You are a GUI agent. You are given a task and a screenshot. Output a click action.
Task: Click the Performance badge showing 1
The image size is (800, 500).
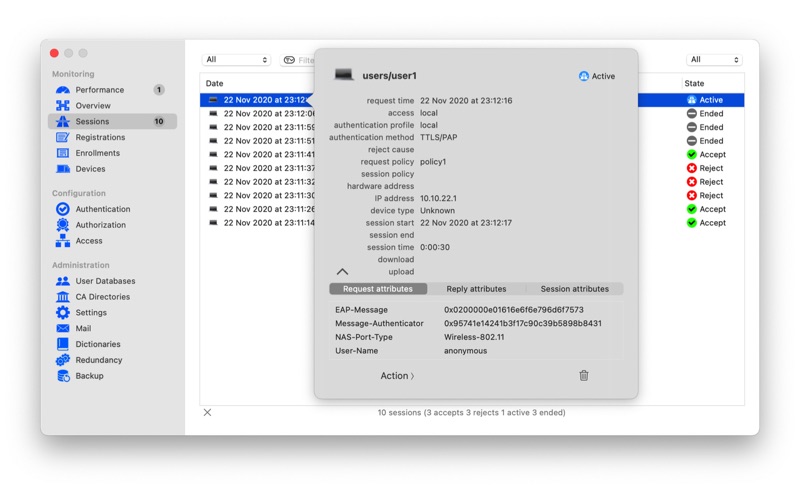(159, 90)
